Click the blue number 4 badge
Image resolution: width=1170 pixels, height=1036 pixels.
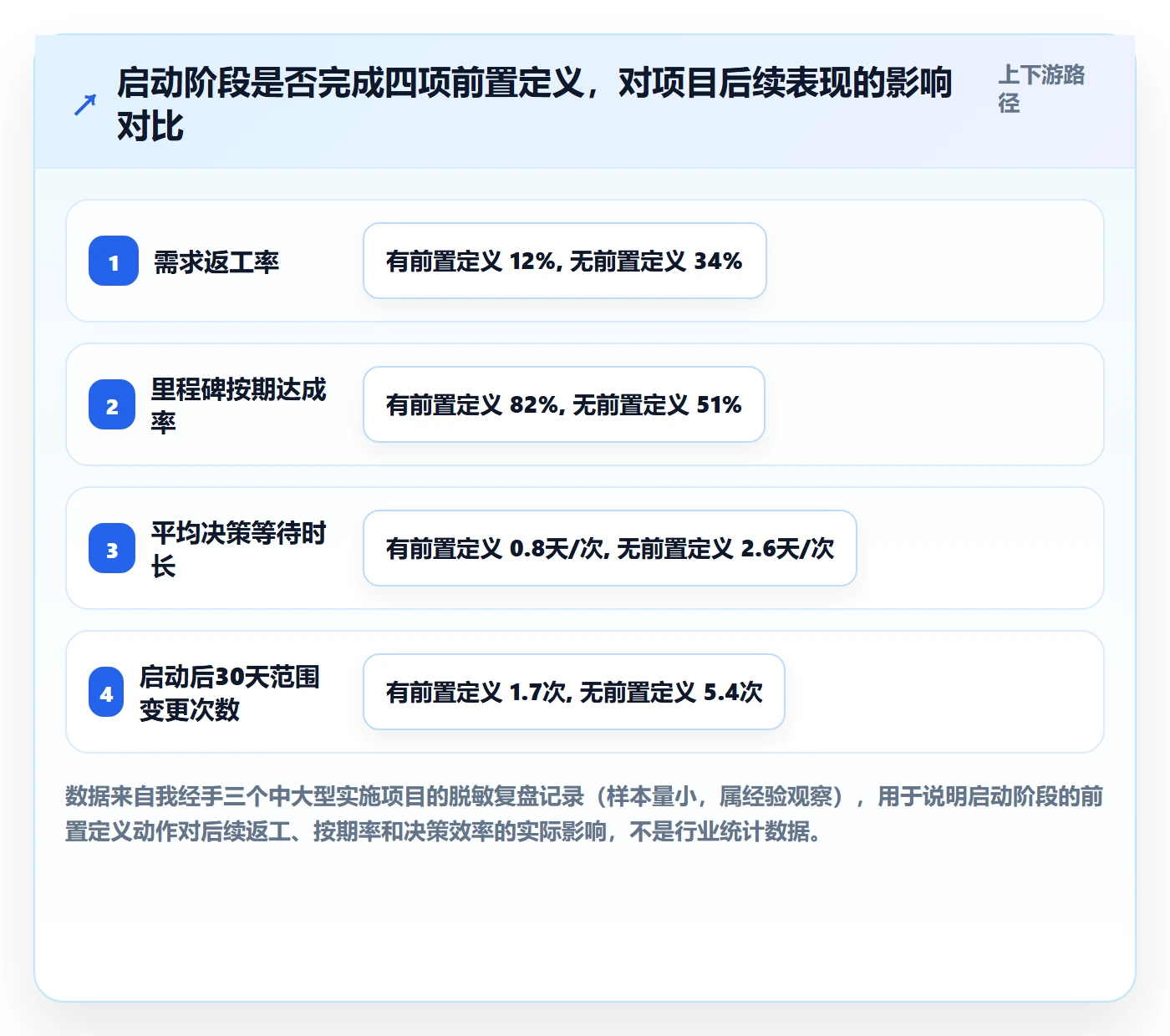coord(106,692)
